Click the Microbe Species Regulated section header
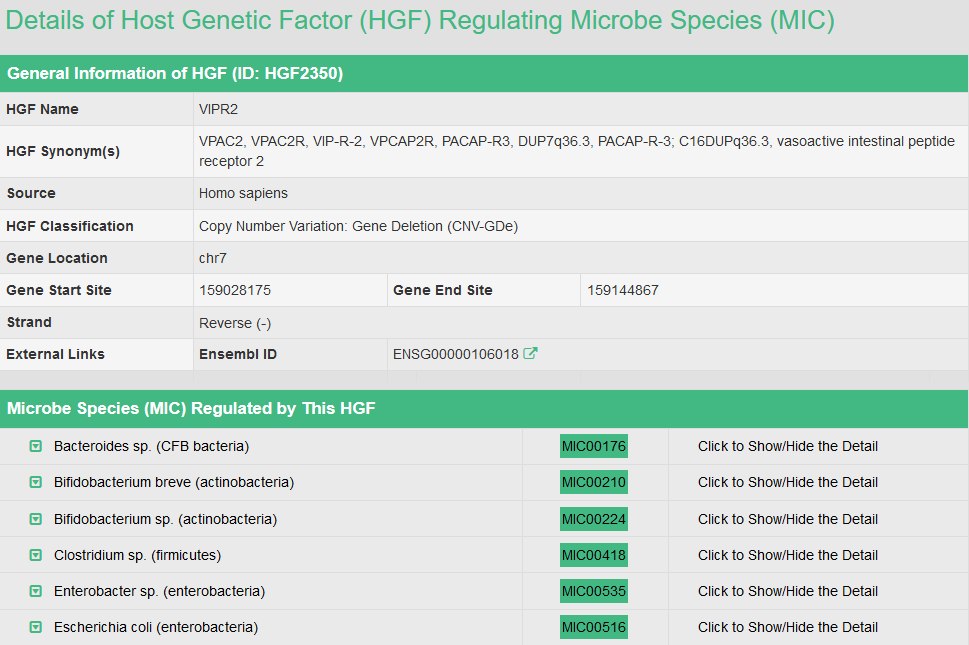The width and height of the screenshot is (969, 645). coord(191,408)
